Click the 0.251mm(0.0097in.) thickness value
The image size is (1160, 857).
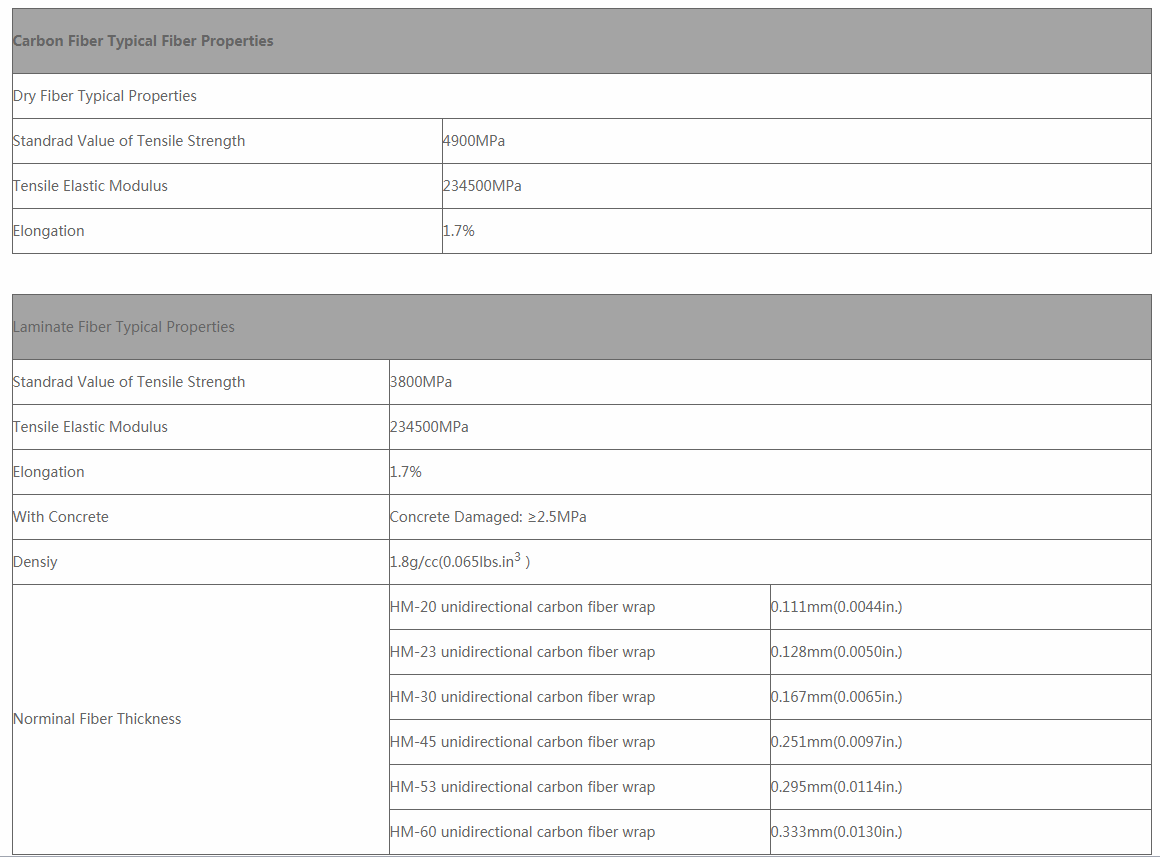tap(837, 742)
